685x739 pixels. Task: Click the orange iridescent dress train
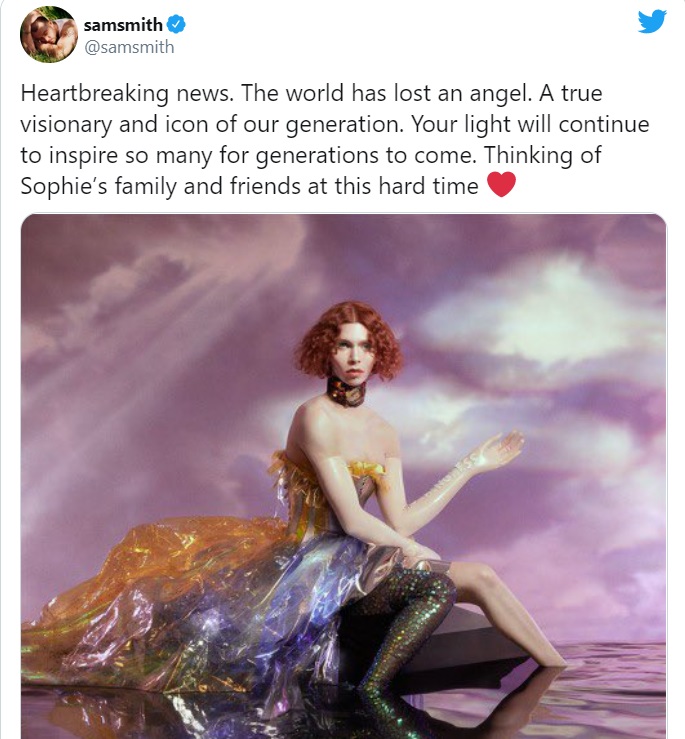point(156,580)
